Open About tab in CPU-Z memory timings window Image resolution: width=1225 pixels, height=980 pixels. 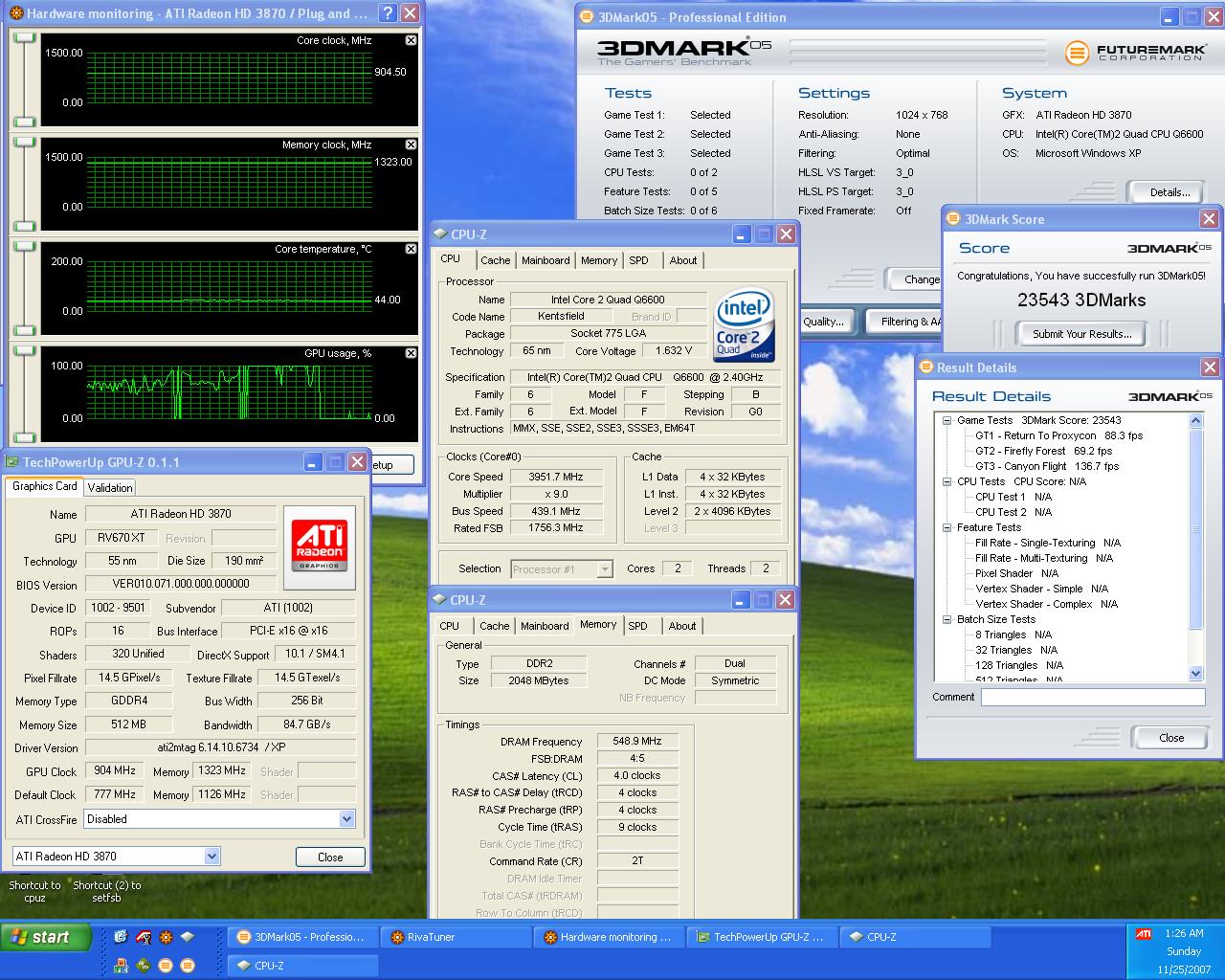(682, 626)
